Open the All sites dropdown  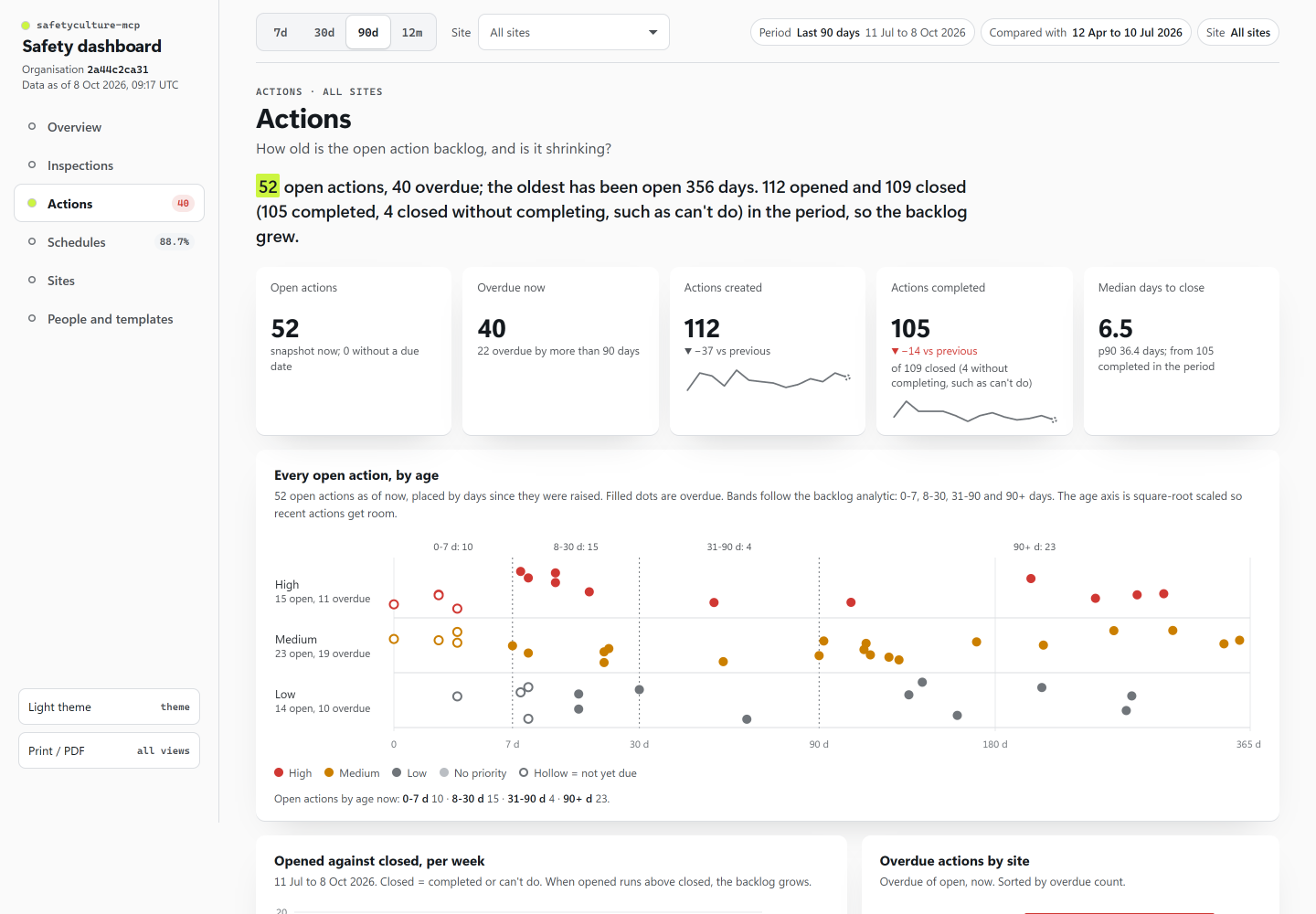tap(574, 32)
